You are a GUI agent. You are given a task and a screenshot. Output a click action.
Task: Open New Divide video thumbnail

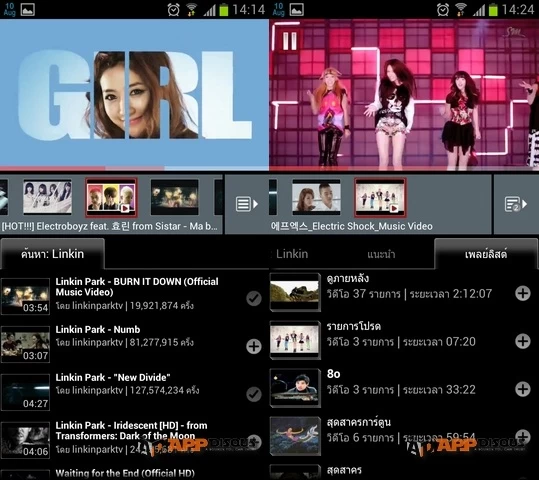pos(25,392)
